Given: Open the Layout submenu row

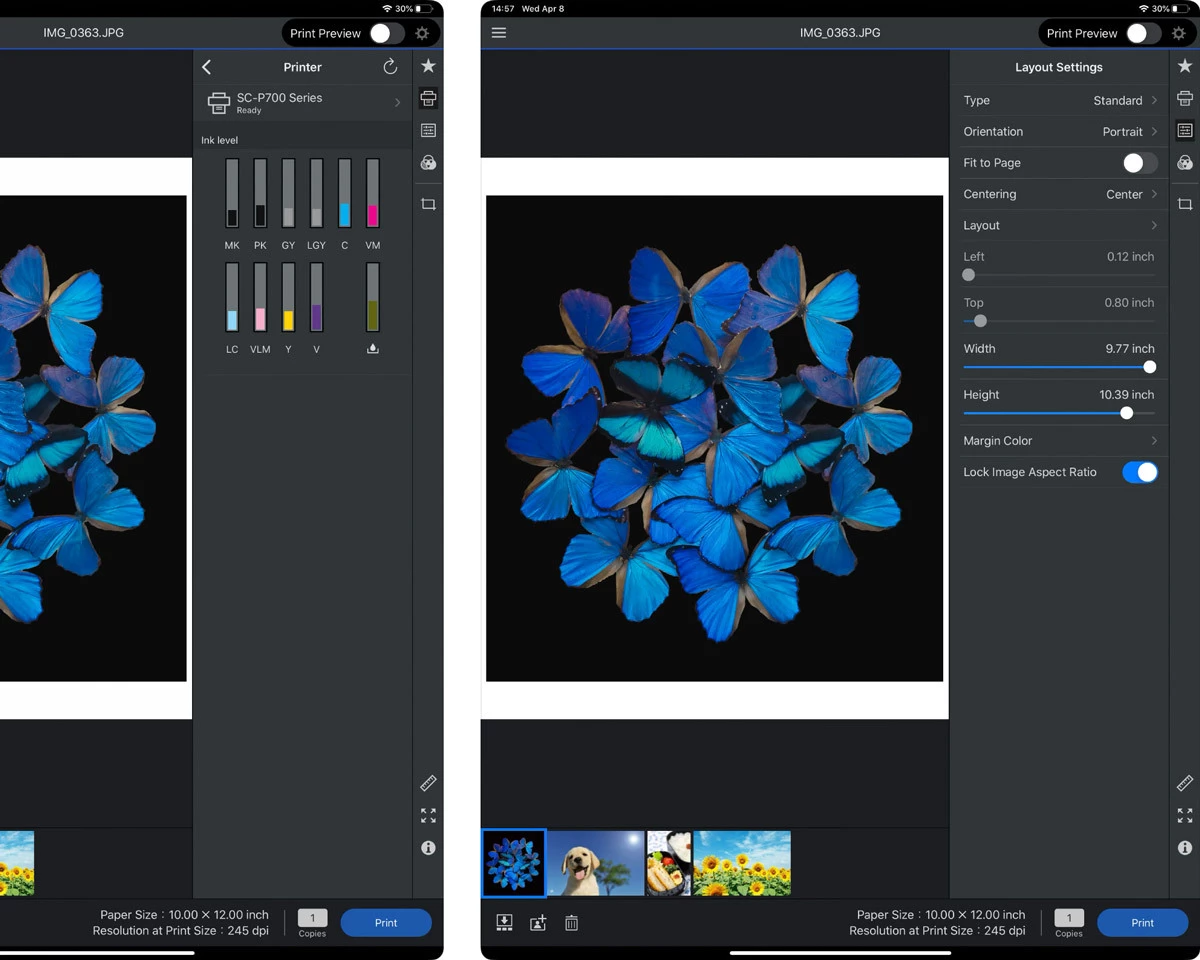Looking at the screenshot, I should tap(1059, 226).
